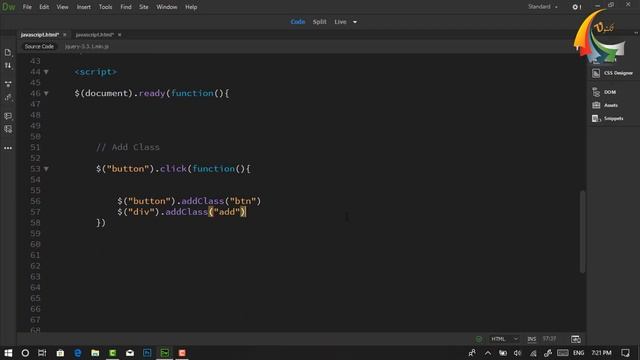
Task: Open Task View on taskbar
Action: [x=42, y=353]
